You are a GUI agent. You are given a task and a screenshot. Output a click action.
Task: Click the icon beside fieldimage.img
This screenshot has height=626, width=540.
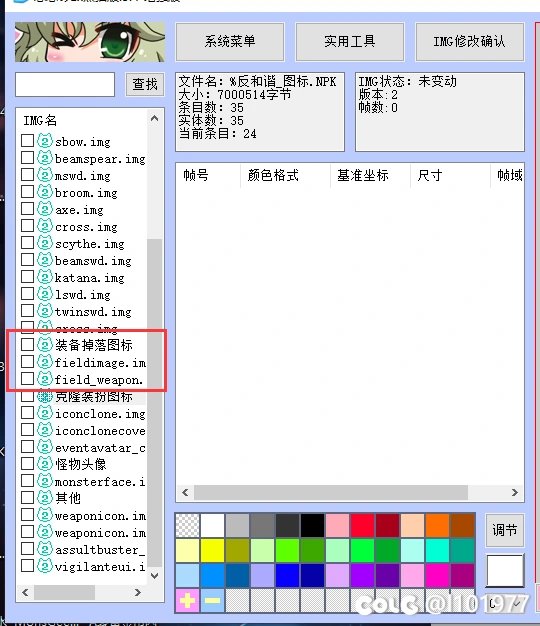[x=45, y=362]
